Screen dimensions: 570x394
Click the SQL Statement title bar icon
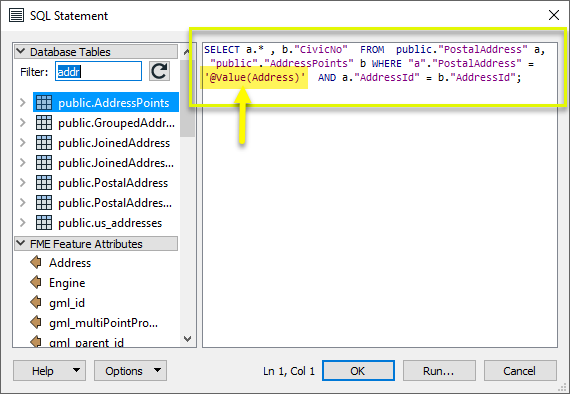[16, 16]
